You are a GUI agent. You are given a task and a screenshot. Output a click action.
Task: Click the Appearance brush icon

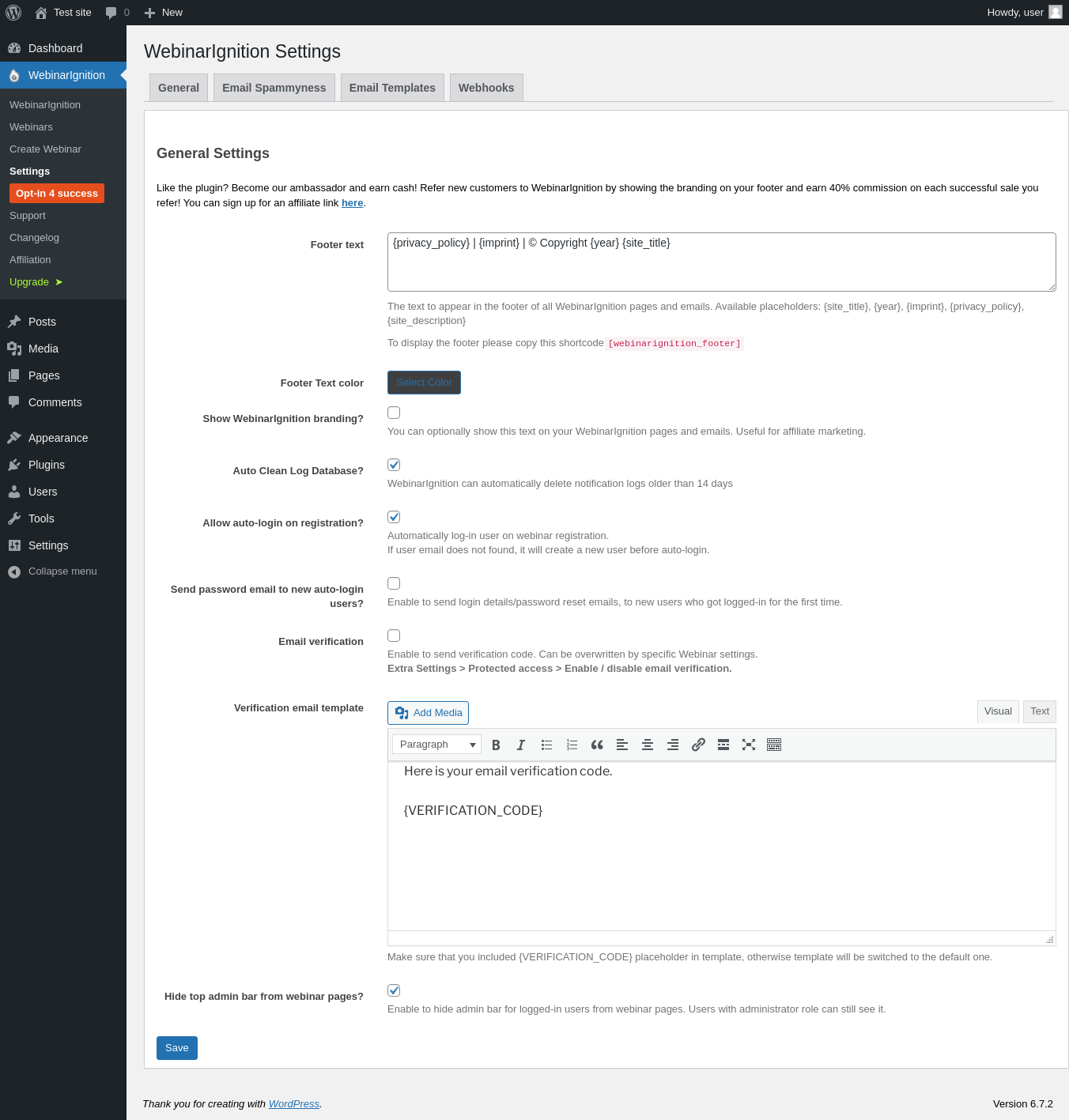click(x=14, y=438)
